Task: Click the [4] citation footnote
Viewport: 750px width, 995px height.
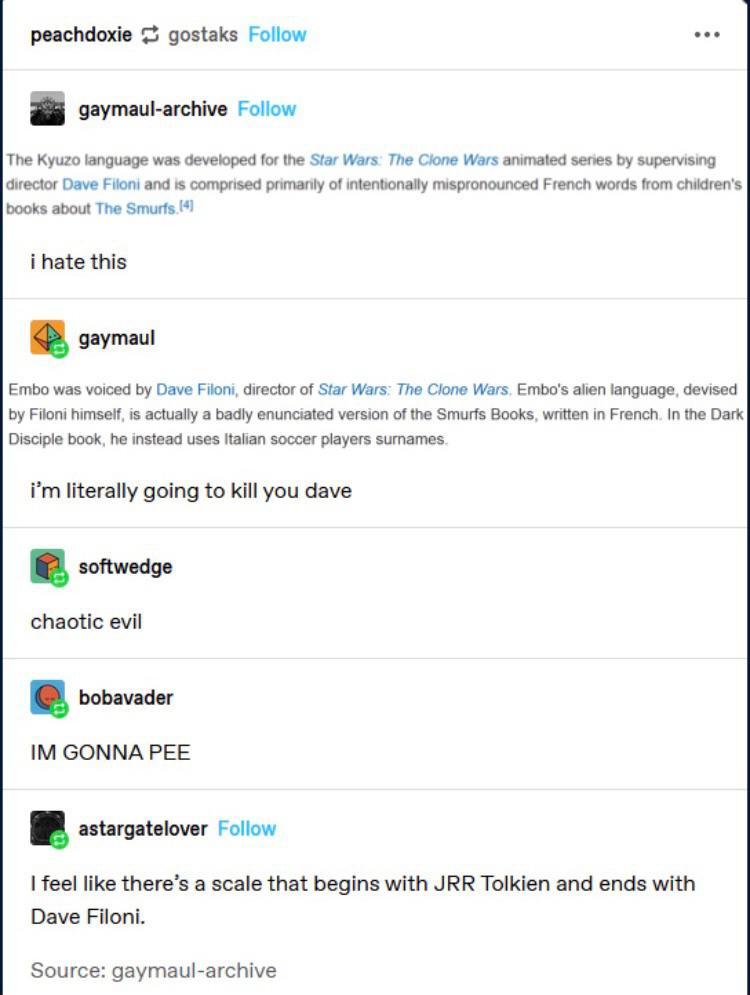Action: [186, 206]
